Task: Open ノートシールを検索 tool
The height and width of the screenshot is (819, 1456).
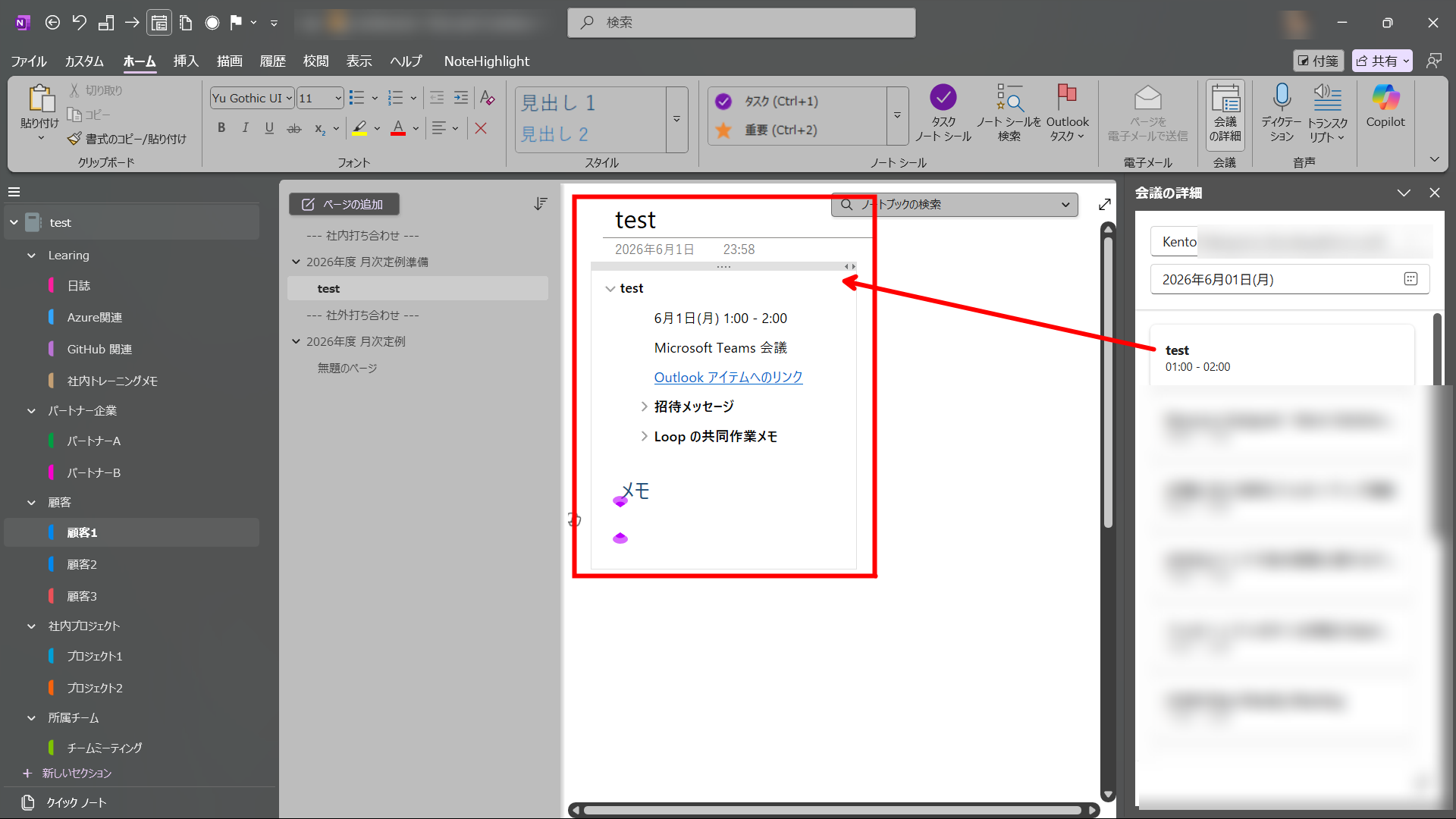Action: [1009, 114]
